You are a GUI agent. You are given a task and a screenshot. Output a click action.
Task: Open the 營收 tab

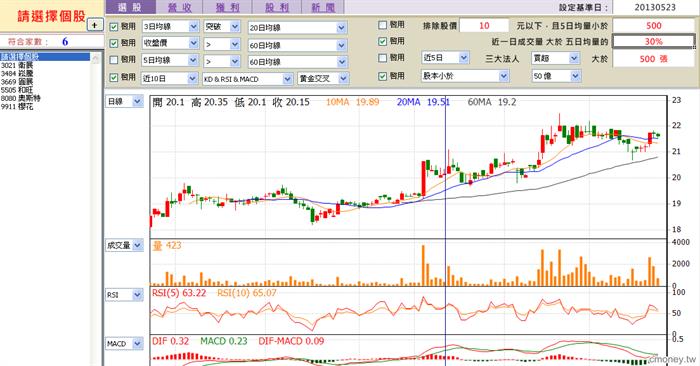[x=179, y=7]
